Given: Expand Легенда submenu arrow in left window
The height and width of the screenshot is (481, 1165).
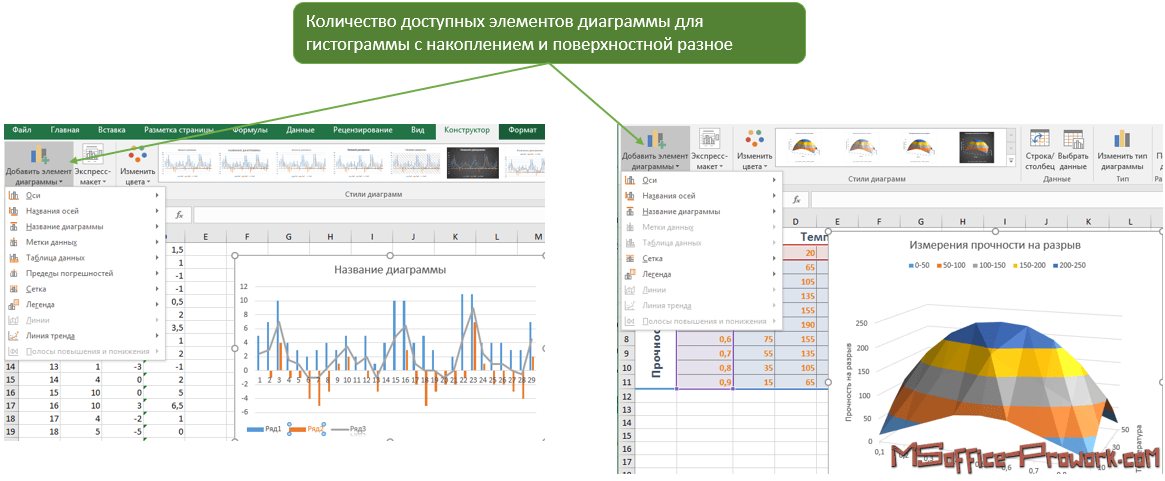Looking at the screenshot, I should click(x=158, y=305).
